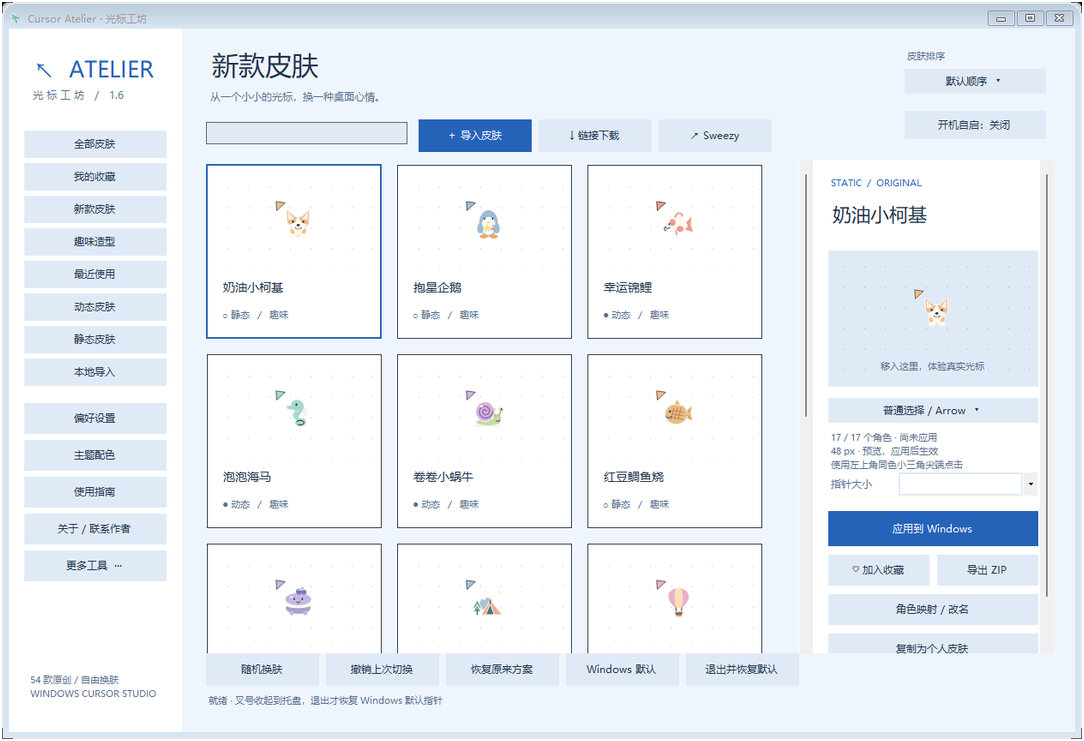Screen dimensions: 1084x741
Task: Open 我的收藏 favorites list
Action: coord(95,176)
